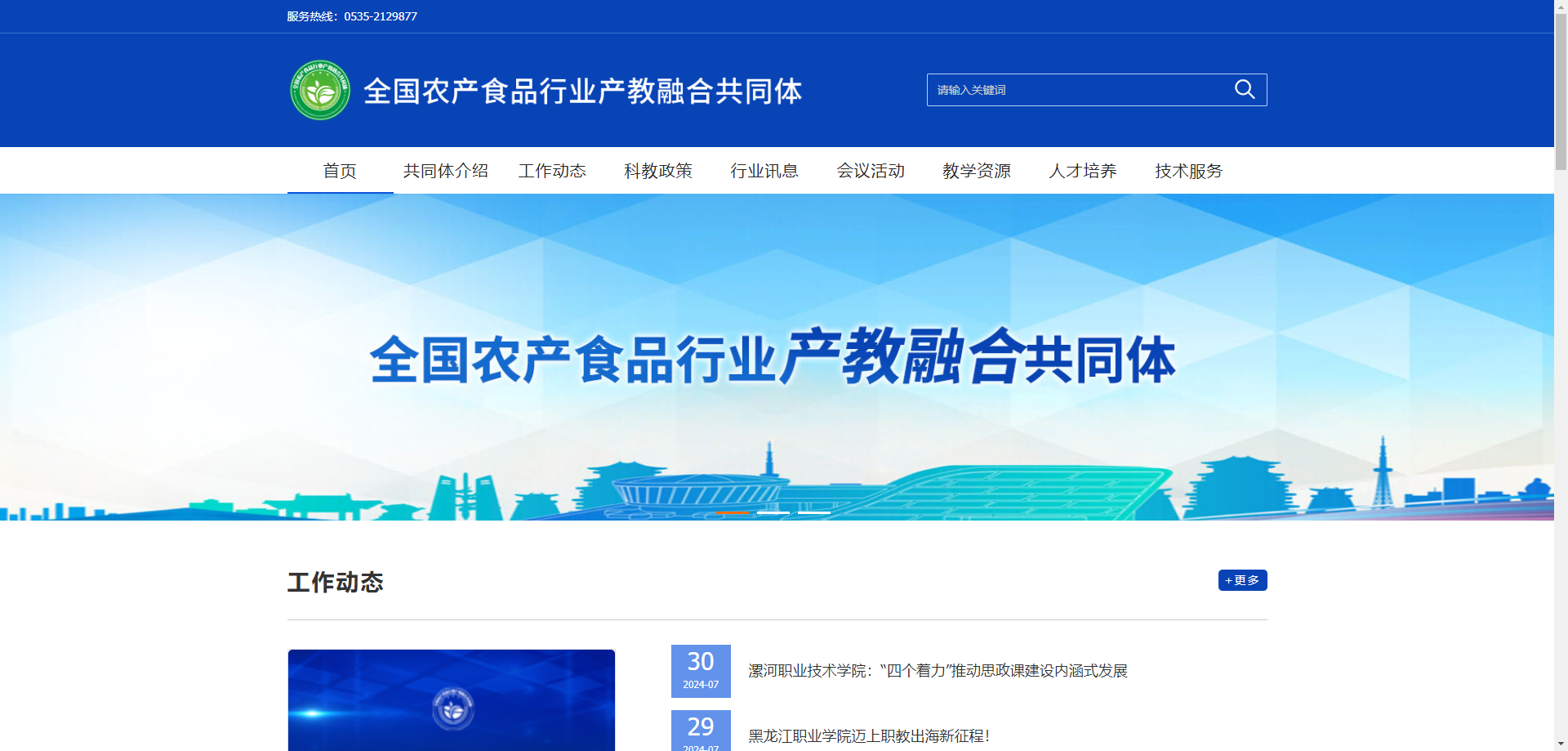Select the 科教政策 navigation item
1568x751 pixels.
pos(658,171)
